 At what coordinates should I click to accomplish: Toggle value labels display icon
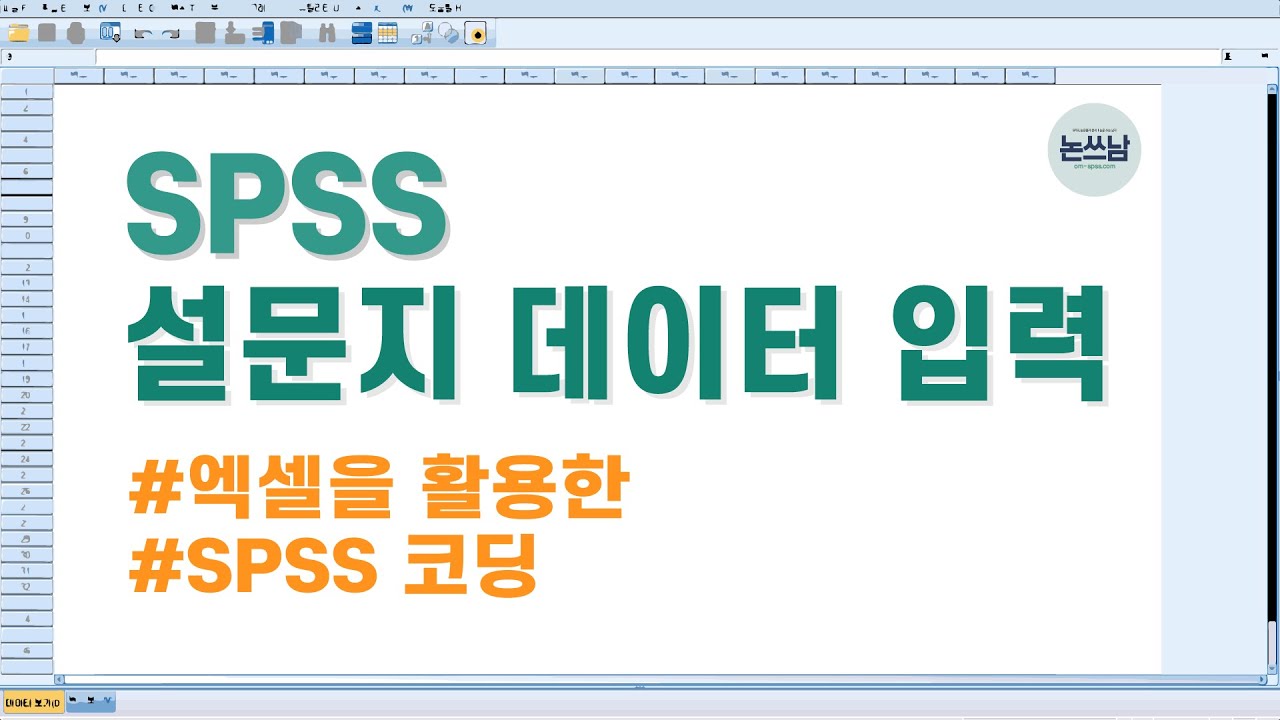click(x=423, y=33)
